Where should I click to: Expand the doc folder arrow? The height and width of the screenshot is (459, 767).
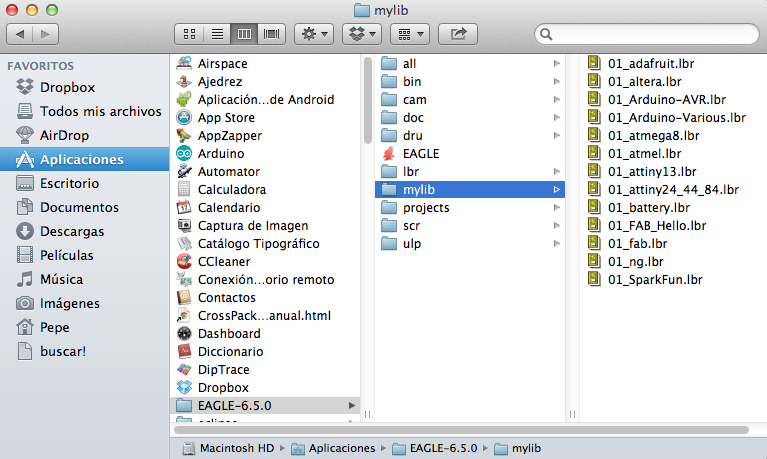coord(557,117)
